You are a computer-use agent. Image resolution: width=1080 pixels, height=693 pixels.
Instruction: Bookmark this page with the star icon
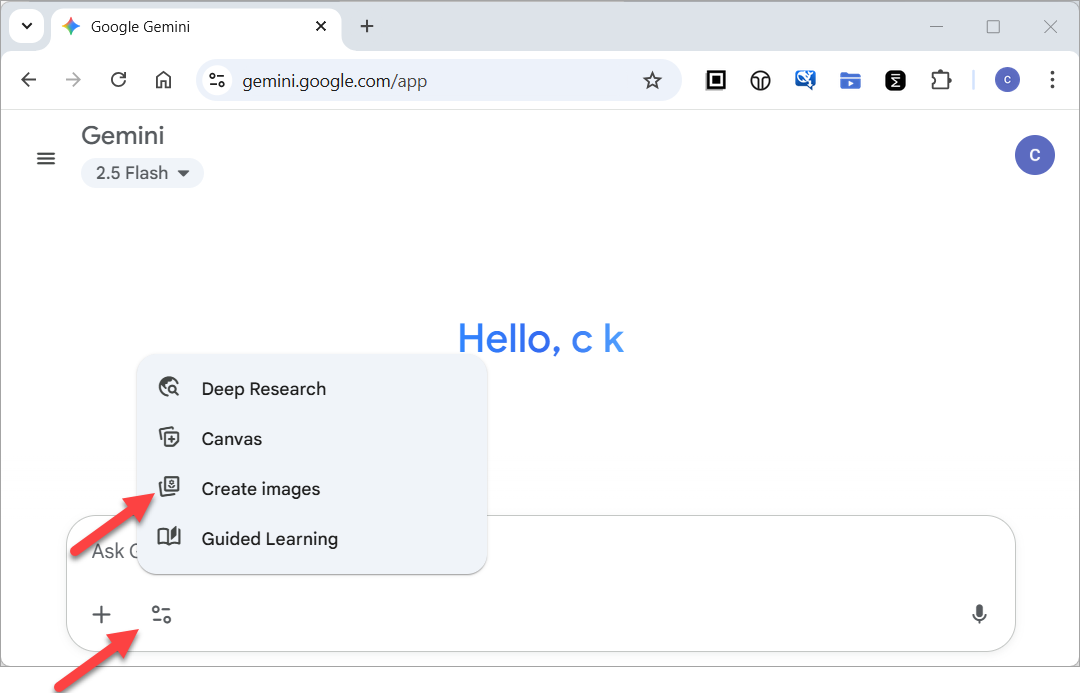652,81
